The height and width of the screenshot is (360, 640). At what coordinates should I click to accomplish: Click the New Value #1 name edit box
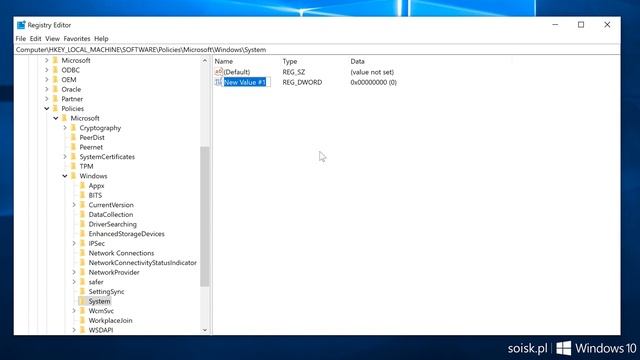247,82
